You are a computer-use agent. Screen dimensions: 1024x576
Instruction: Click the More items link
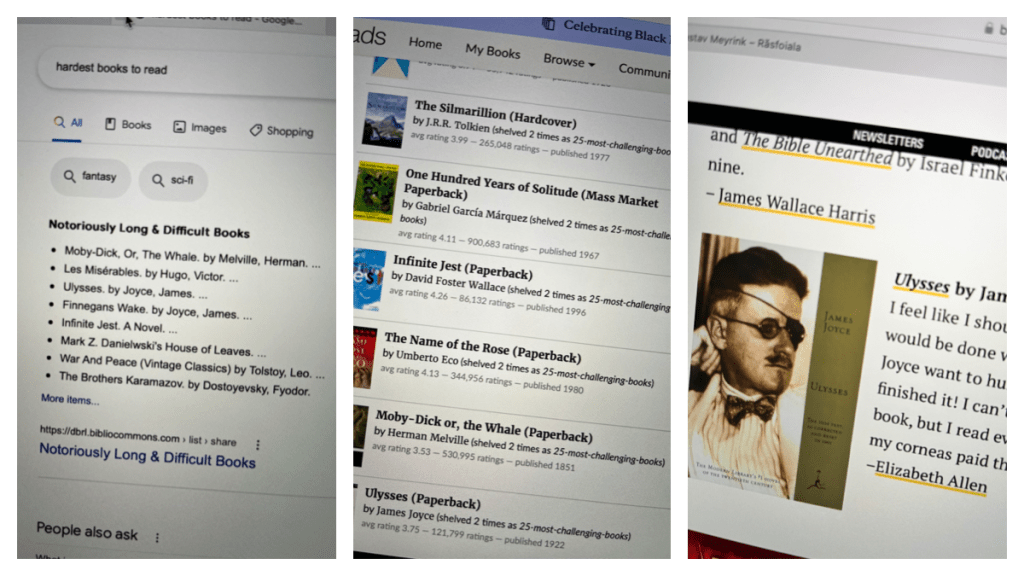(70, 400)
